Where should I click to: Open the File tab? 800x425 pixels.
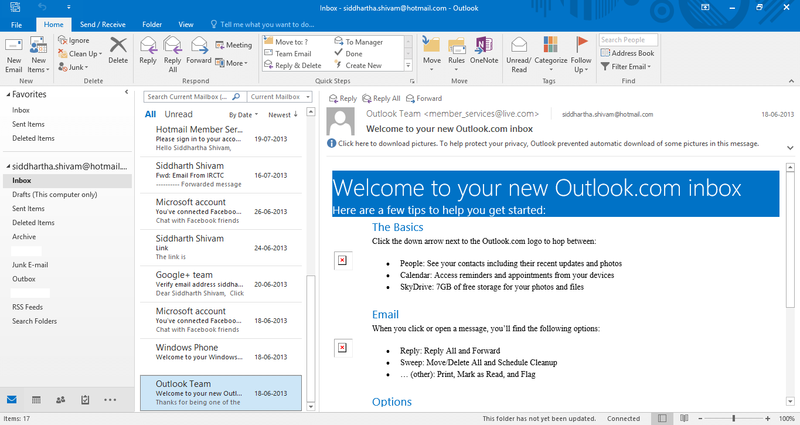pyautogui.click(x=17, y=24)
